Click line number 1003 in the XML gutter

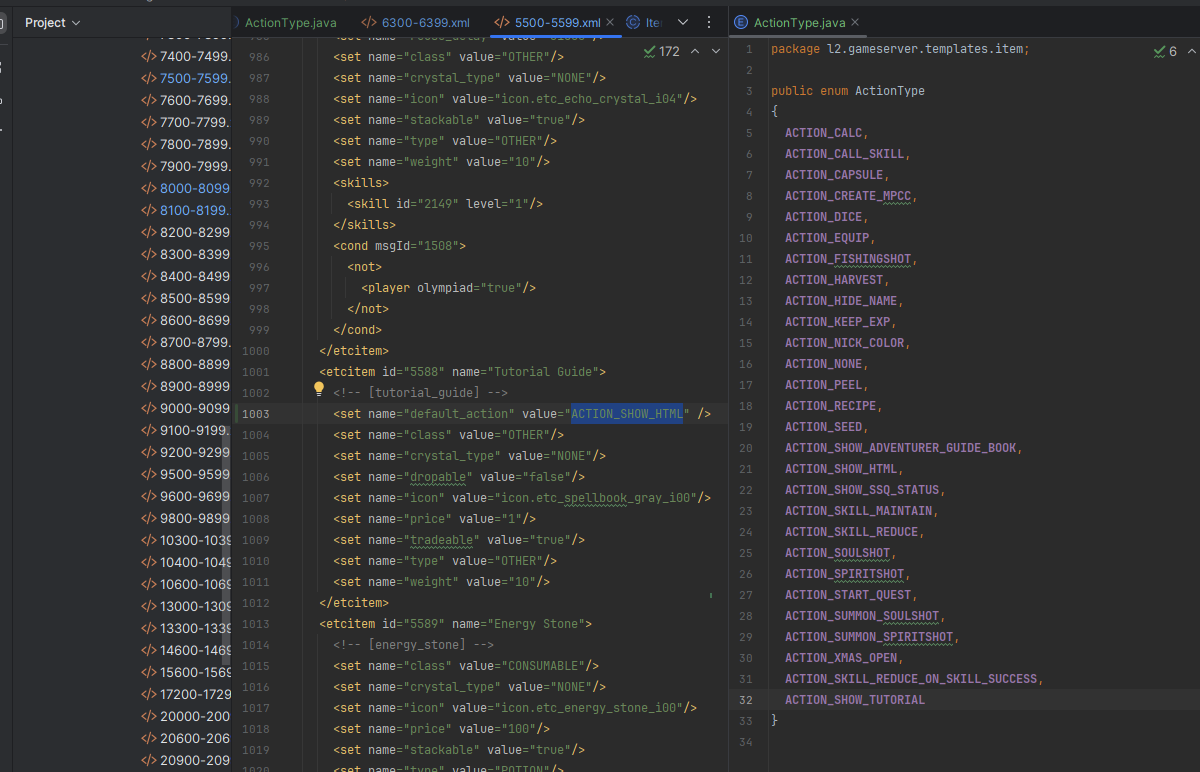[x=255, y=413]
